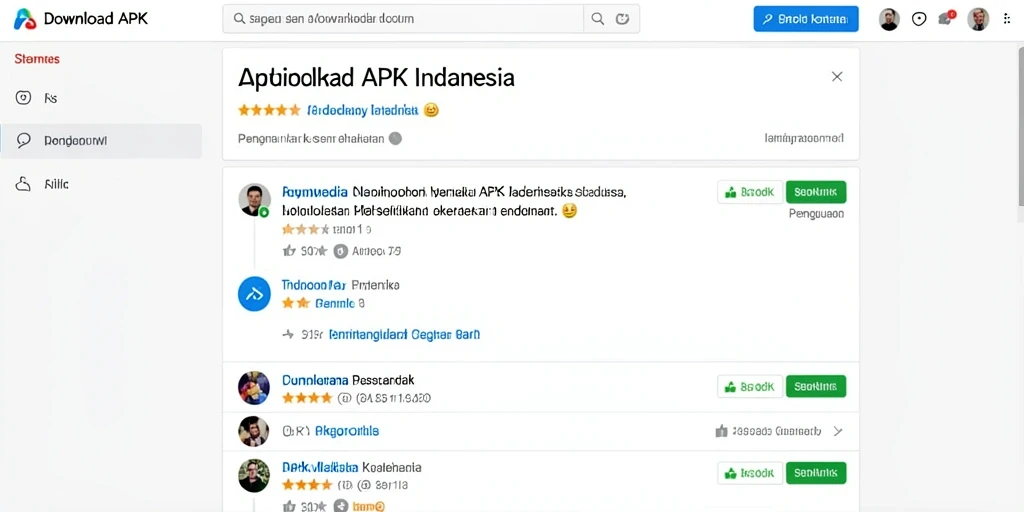Open Foymuedia reviewer's avatar

click(255, 200)
